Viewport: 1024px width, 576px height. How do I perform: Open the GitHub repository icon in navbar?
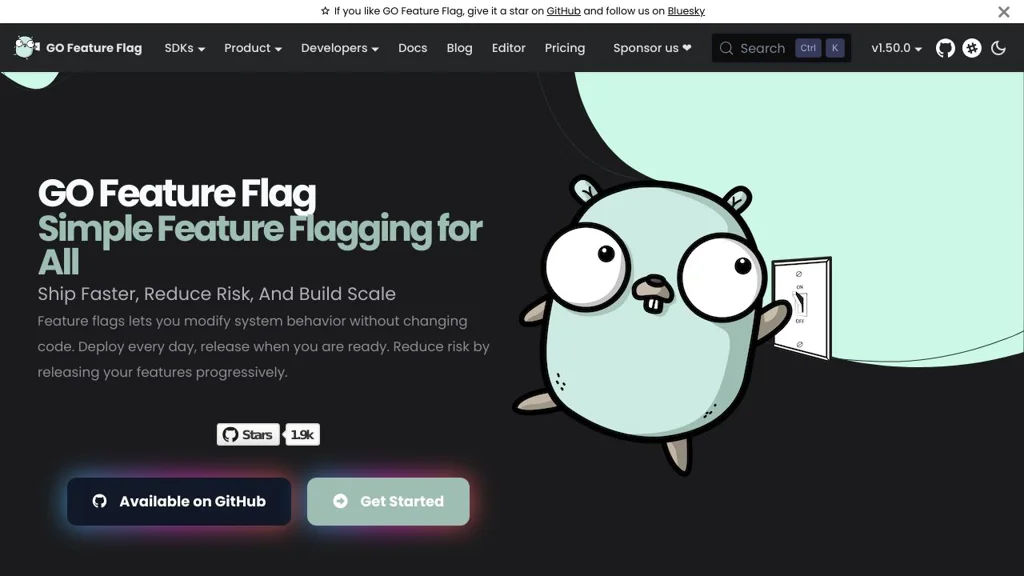pos(945,48)
